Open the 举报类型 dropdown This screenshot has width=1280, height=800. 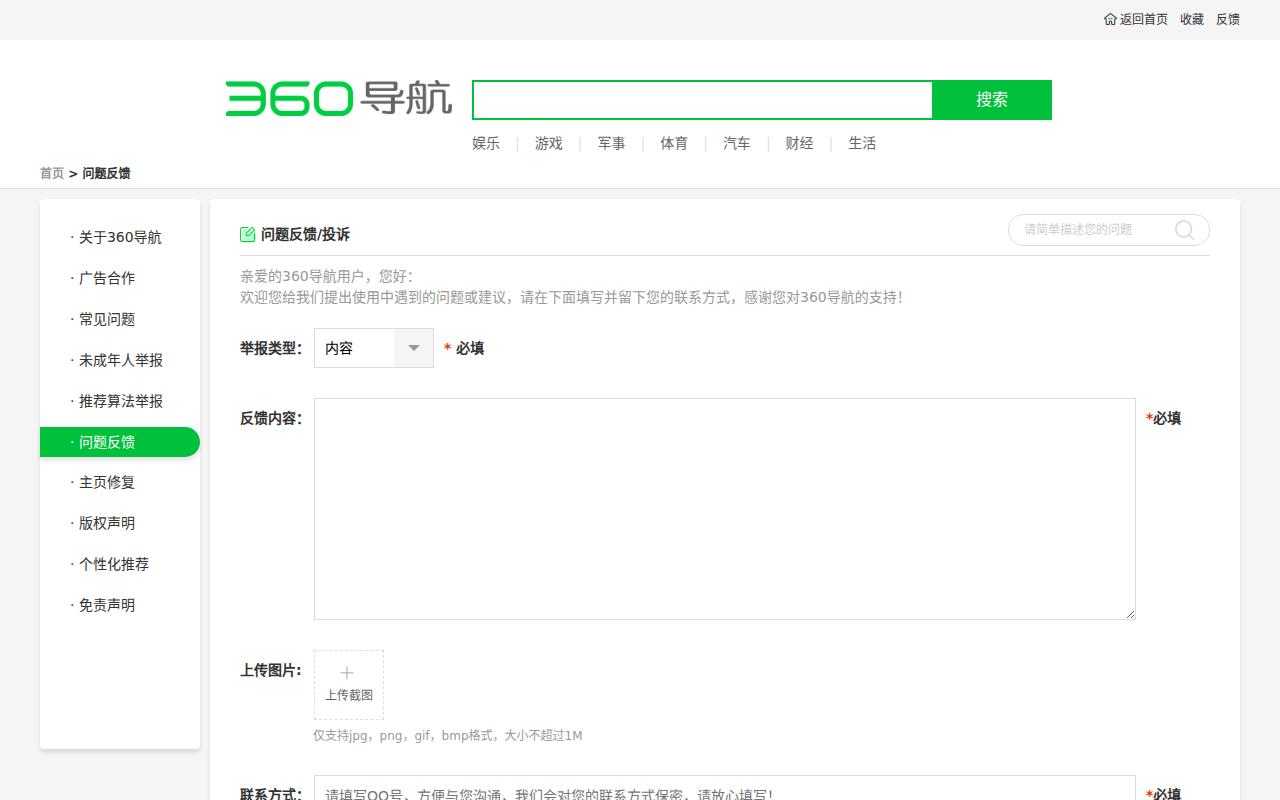(373, 348)
